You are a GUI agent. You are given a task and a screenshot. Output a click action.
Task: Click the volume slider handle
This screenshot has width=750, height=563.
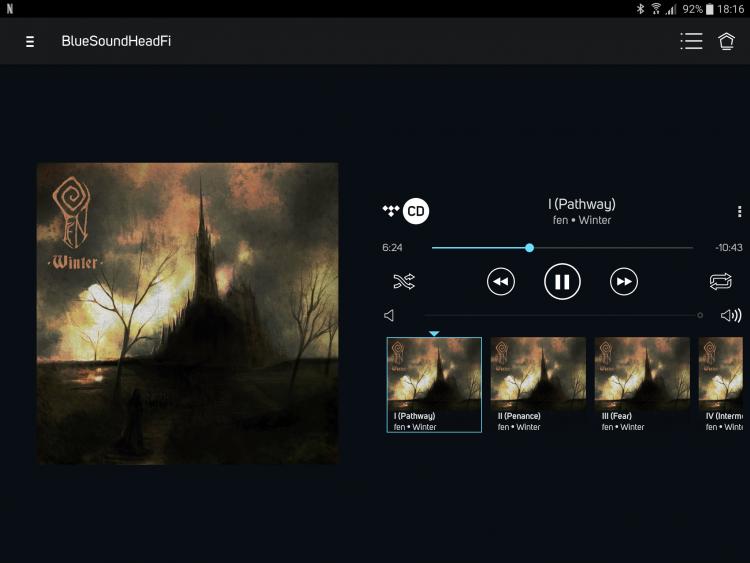tap(700, 315)
